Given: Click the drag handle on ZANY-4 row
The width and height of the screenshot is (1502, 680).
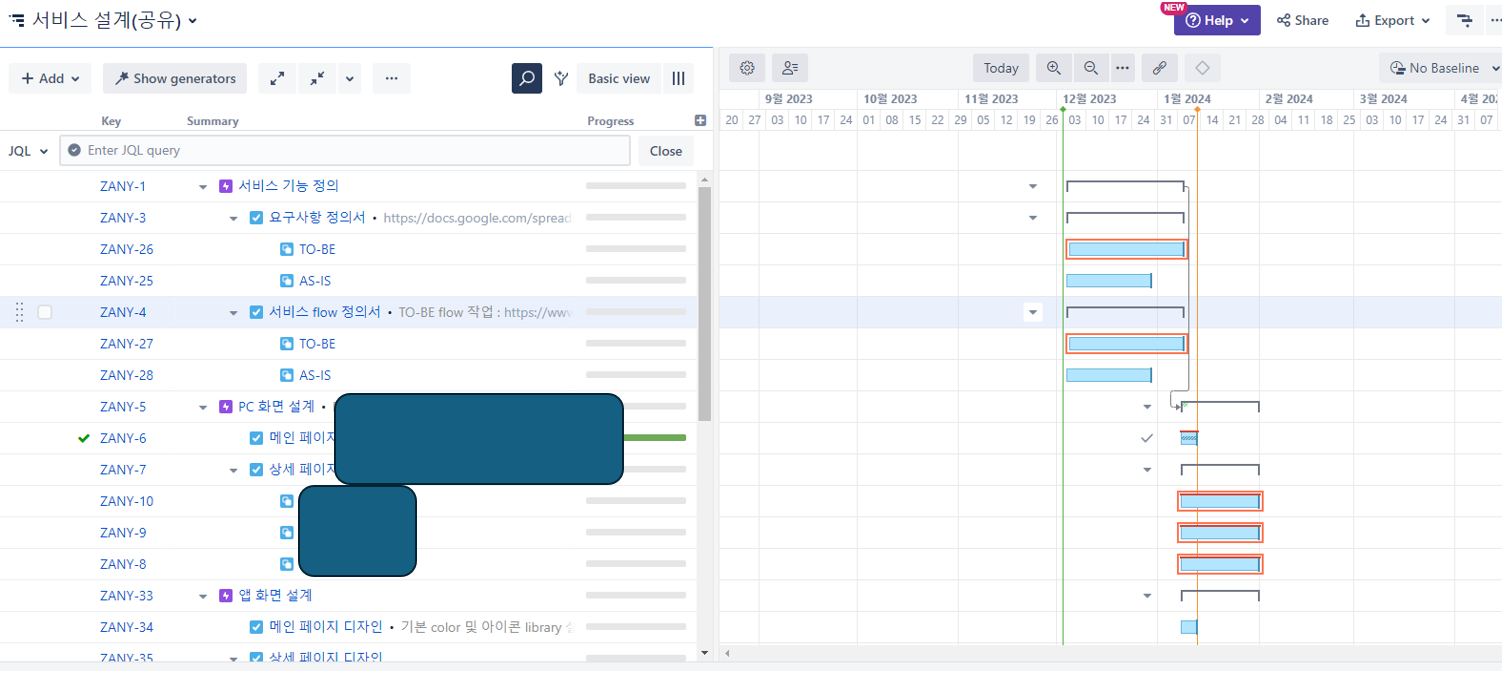Looking at the screenshot, I should tap(19, 312).
